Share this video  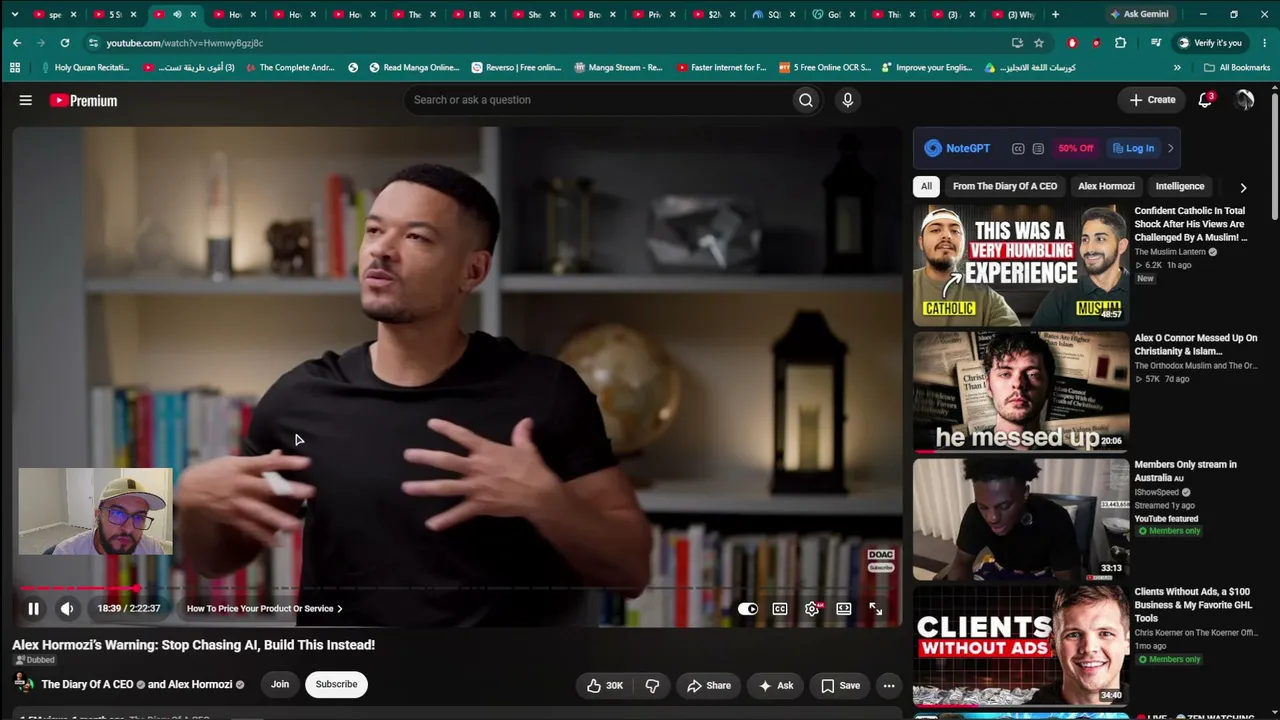pos(709,685)
